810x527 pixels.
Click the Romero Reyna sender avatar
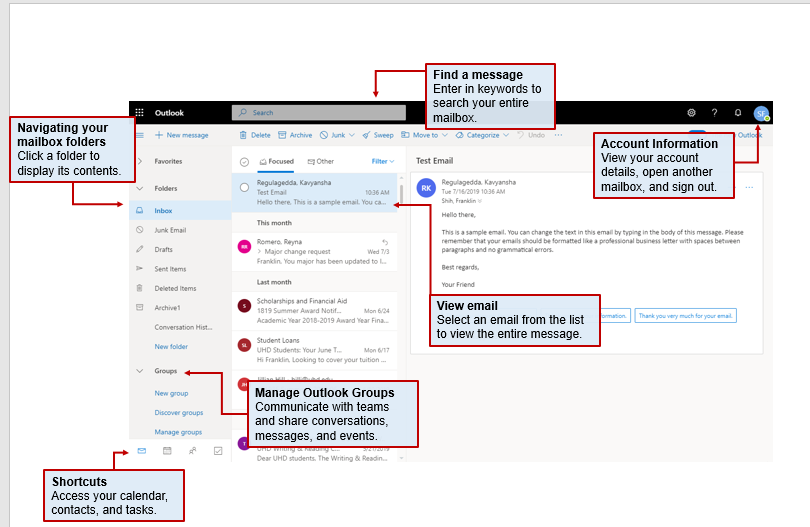(244, 246)
